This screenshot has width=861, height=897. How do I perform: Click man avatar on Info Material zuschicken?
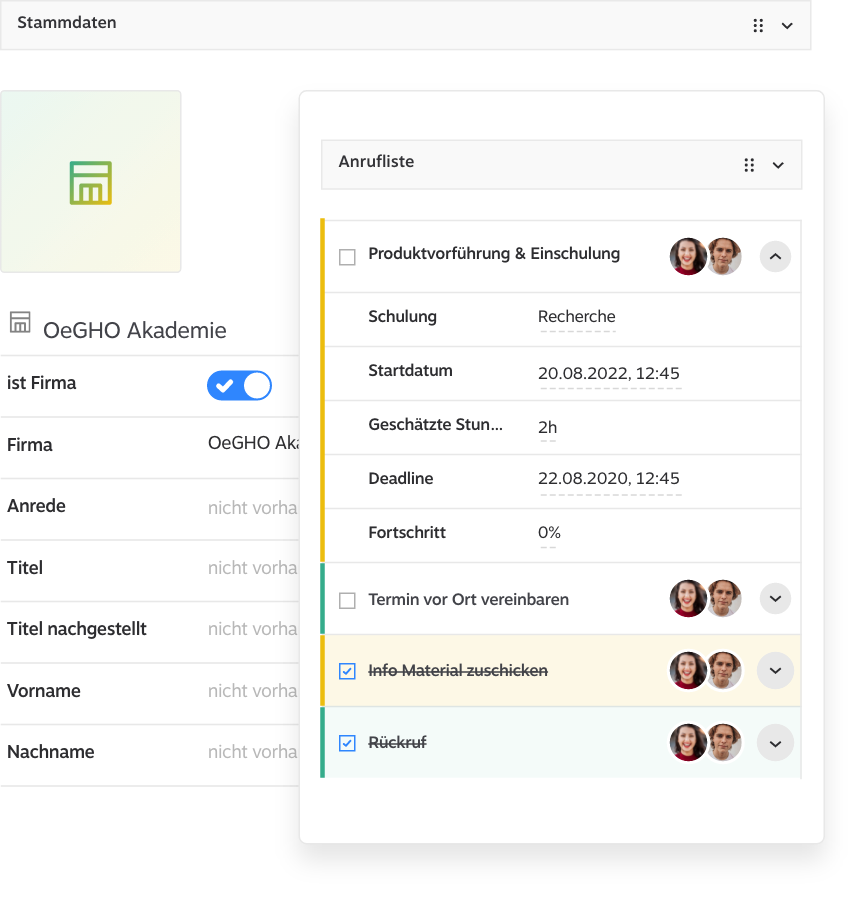coord(724,670)
